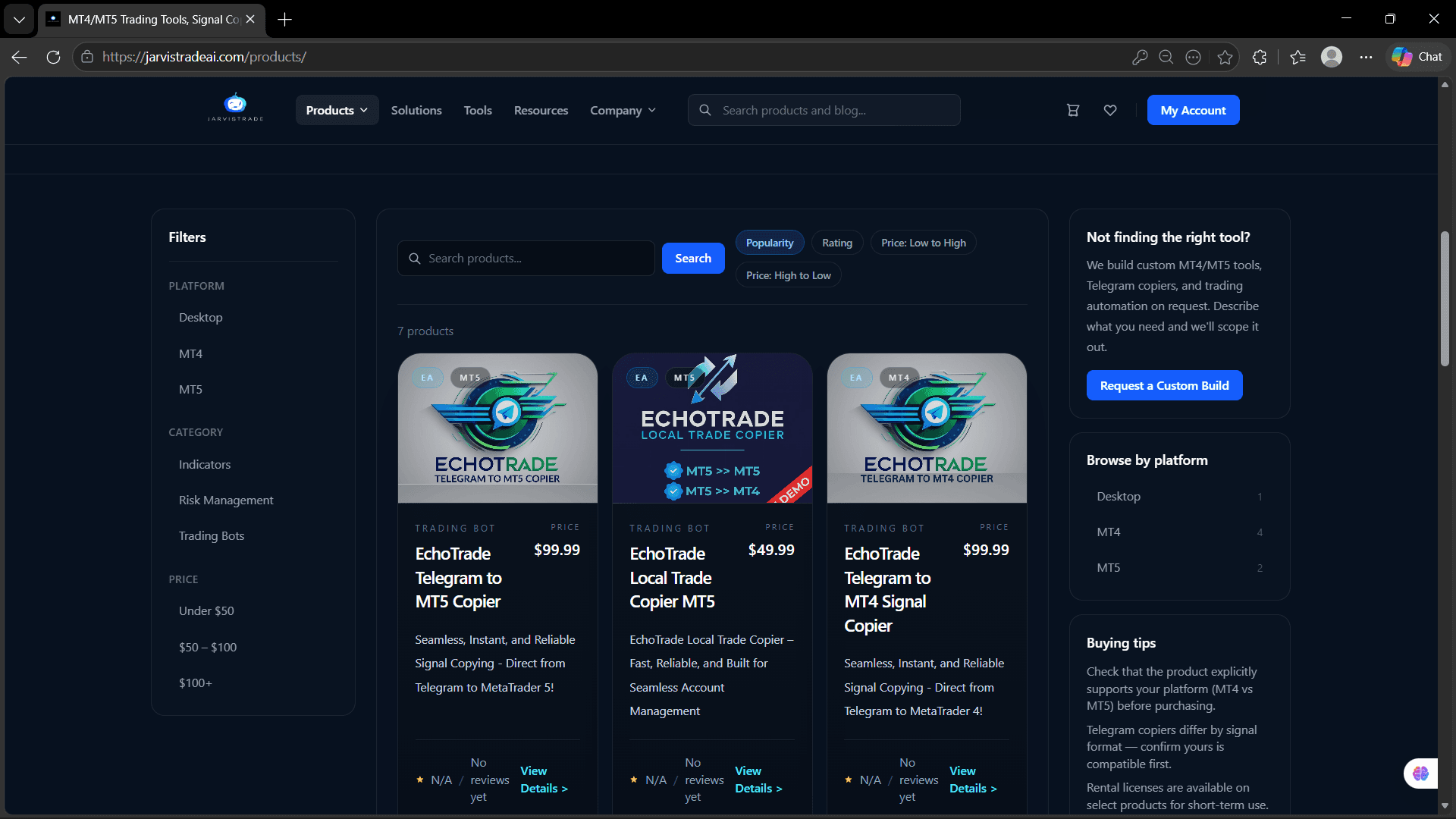Sort by Price: High to Low

pyautogui.click(x=788, y=275)
